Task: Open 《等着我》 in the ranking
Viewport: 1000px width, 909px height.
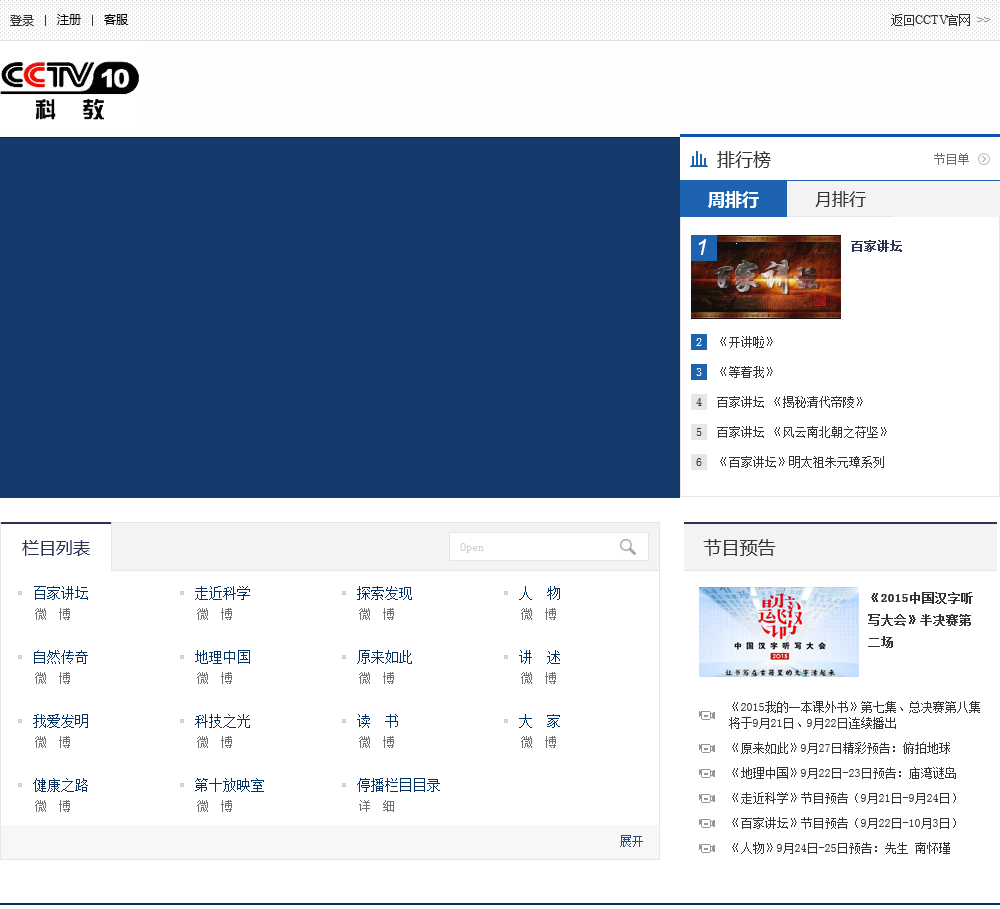Action: coord(745,372)
